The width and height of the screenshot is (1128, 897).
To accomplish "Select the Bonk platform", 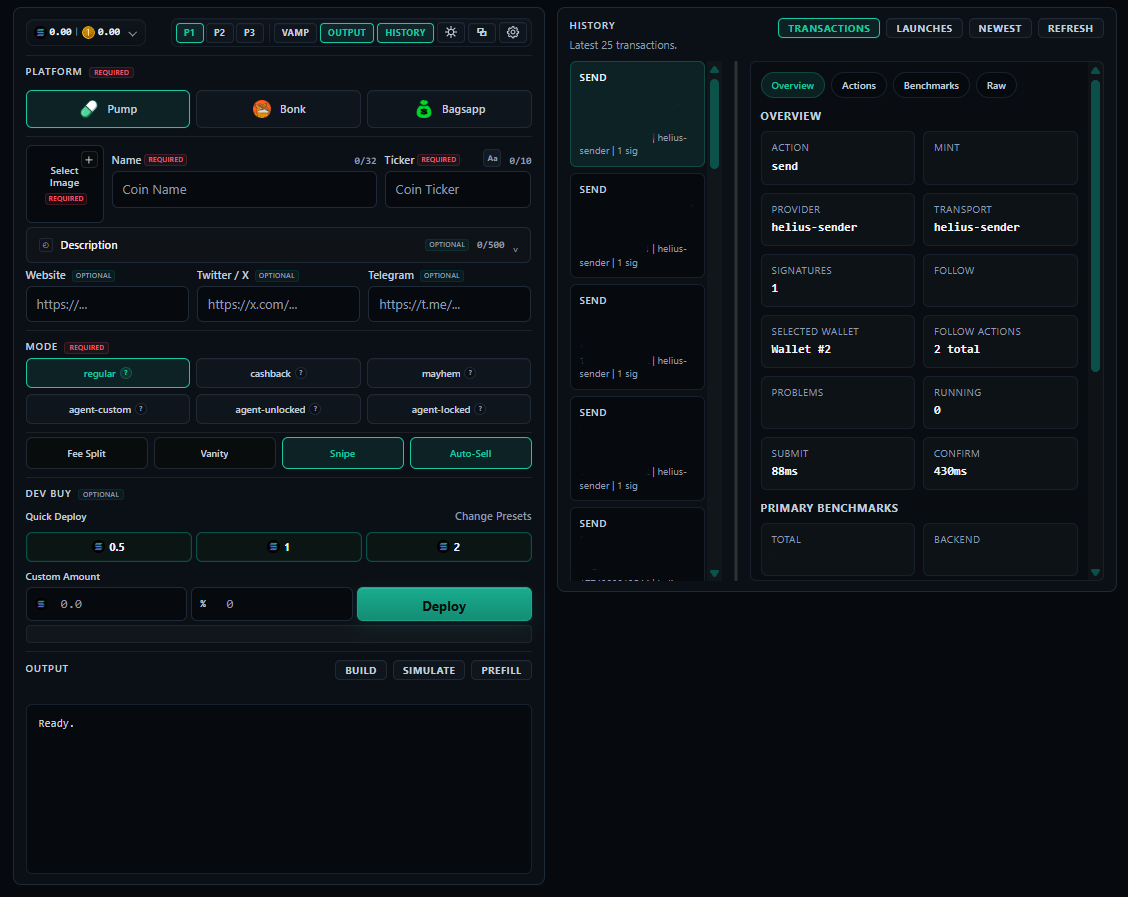I will (x=278, y=109).
